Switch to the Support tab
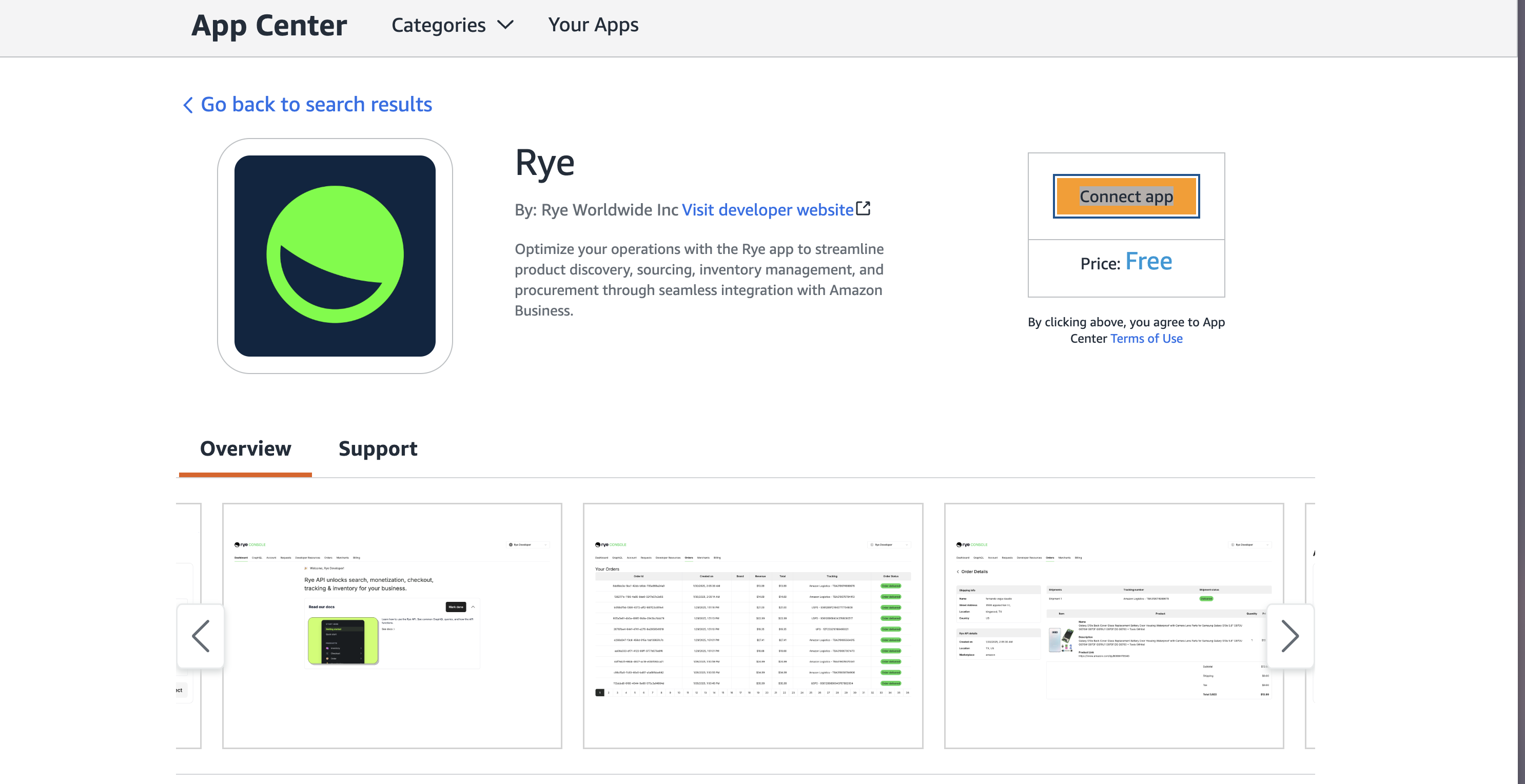Screen dimensions: 1525x784 [x=378, y=449]
